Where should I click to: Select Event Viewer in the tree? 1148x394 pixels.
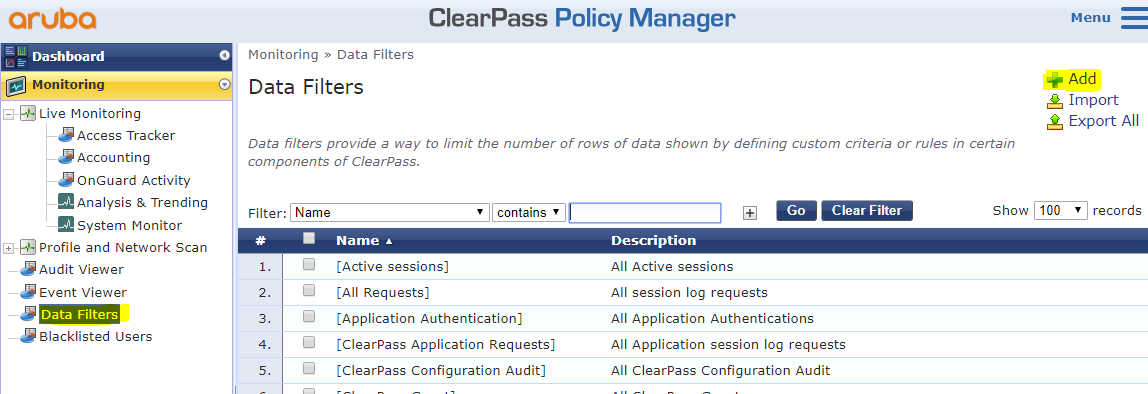(x=83, y=292)
